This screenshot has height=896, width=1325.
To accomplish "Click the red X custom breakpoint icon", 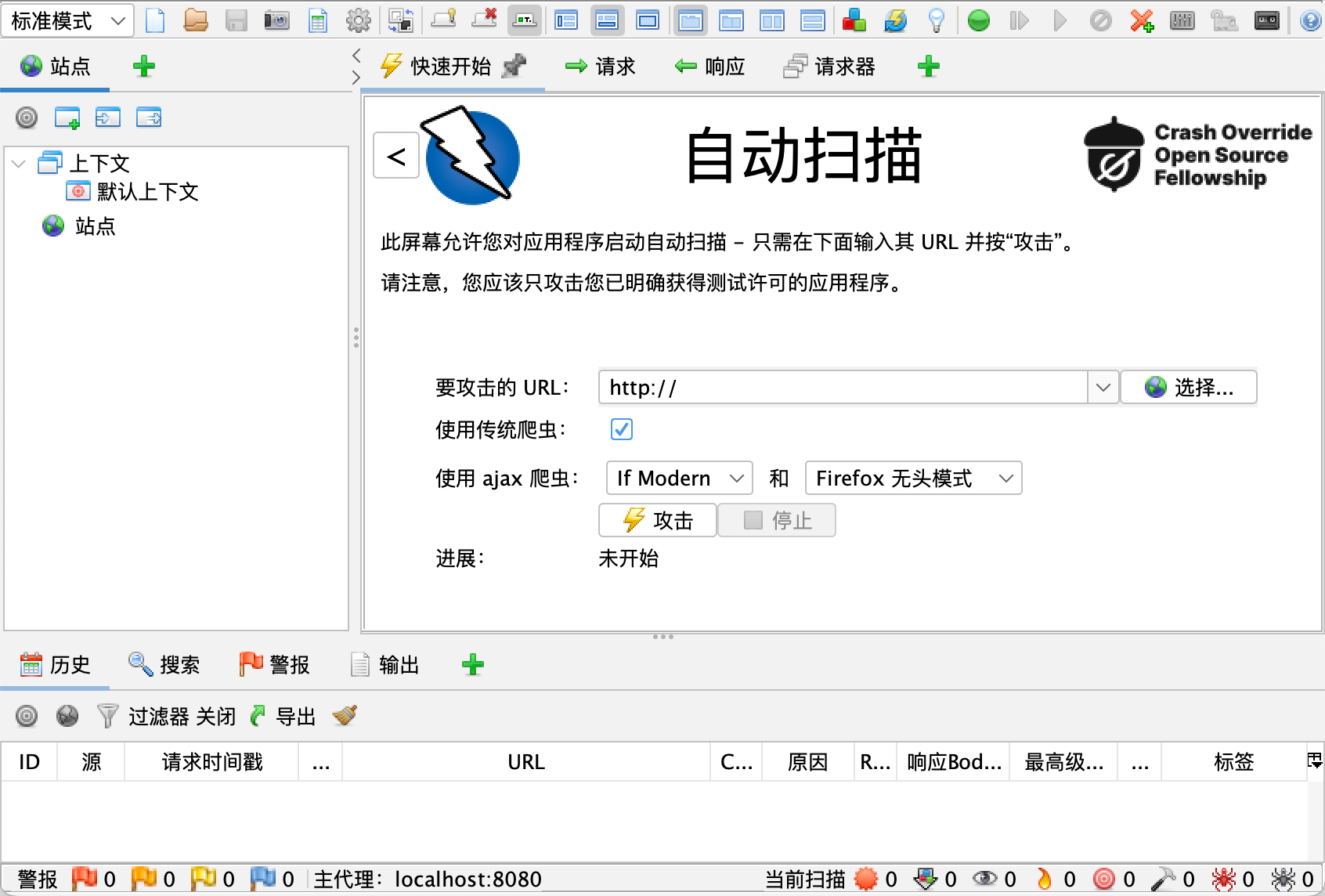I will [1142, 20].
